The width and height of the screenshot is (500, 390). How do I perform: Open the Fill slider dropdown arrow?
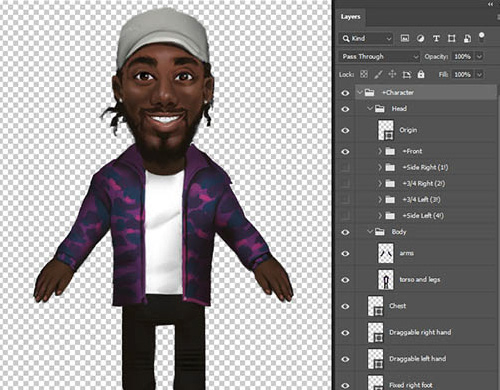(479, 74)
